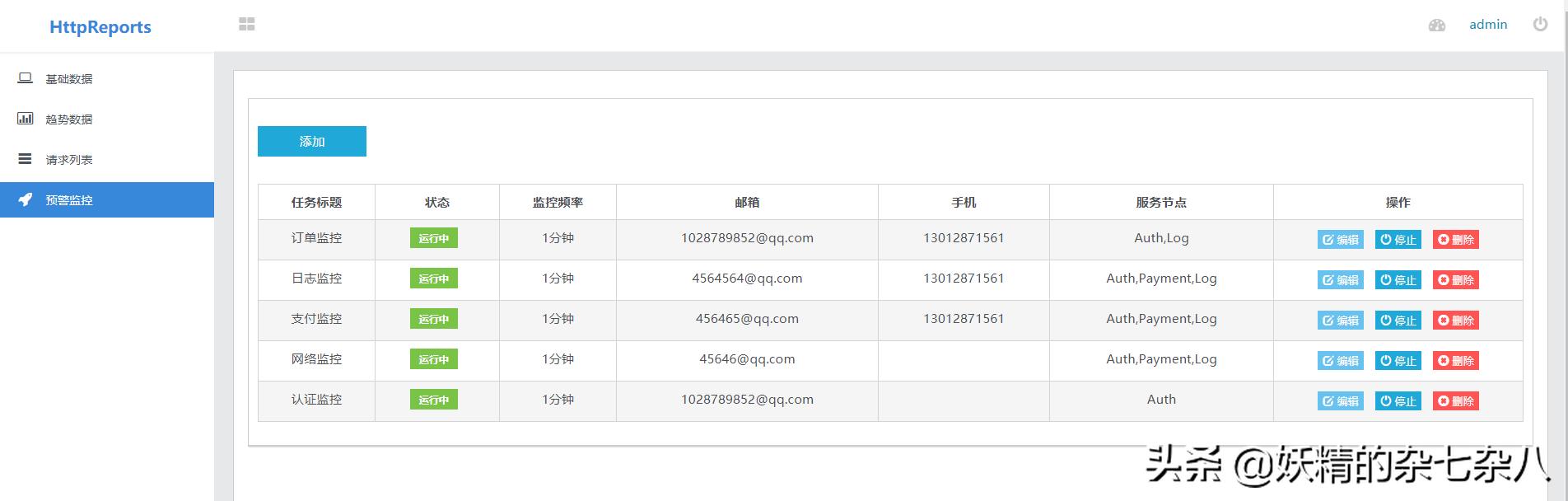Delete the 支付监控 task
Image resolution: width=1568 pixels, height=501 pixels.
click(x=1456, y=321)
